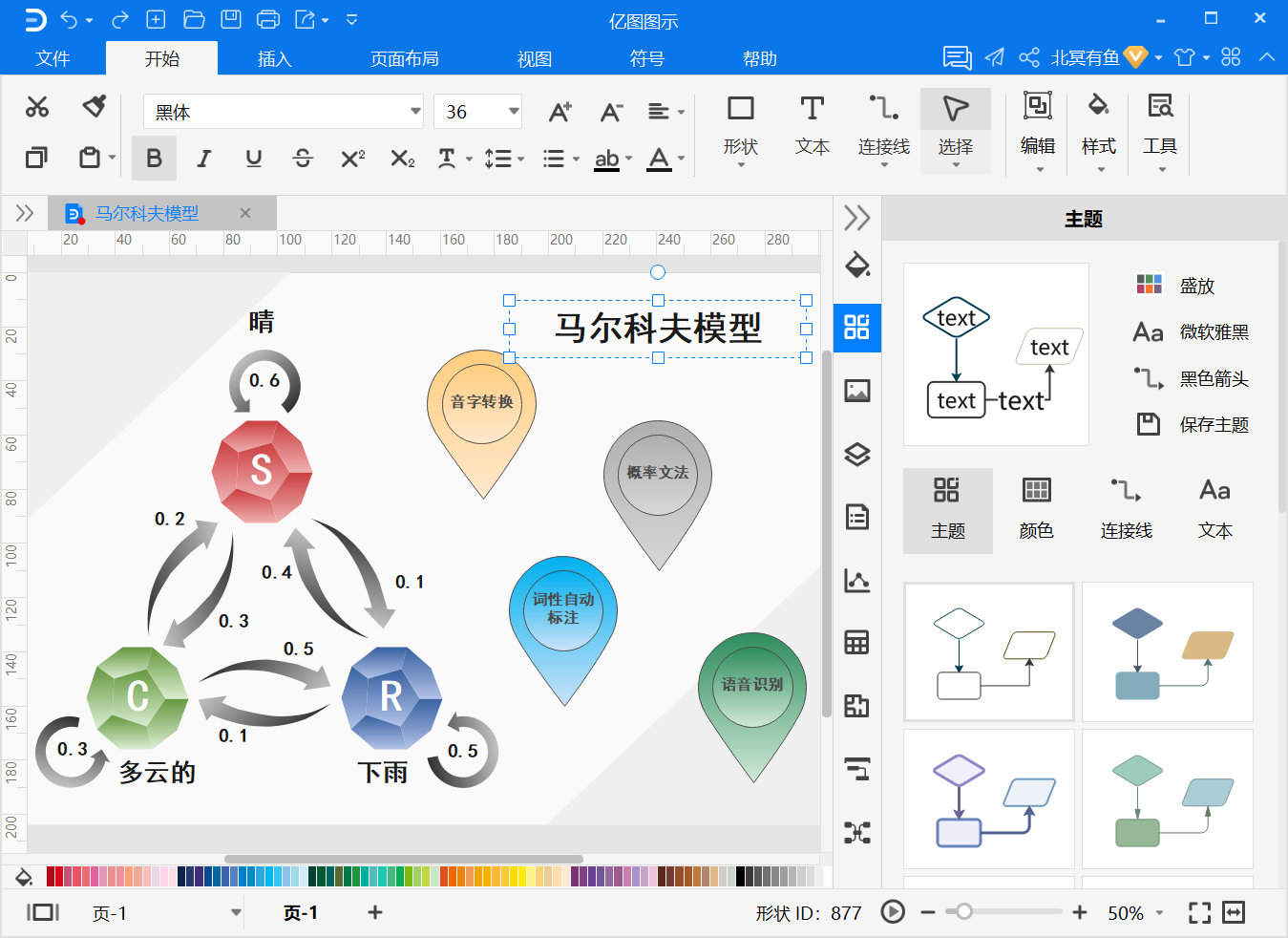1288x938 pixels.
Task: Expand font color A dropdown arrow
Action: pyautogui.click(x=681, y=159)
